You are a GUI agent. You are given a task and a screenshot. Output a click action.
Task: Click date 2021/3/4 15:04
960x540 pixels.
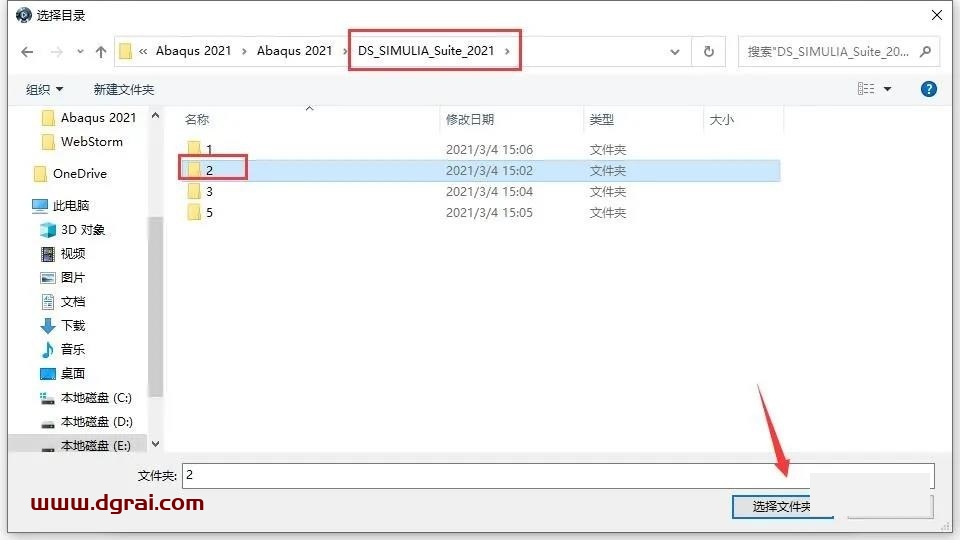coord(489,192)
